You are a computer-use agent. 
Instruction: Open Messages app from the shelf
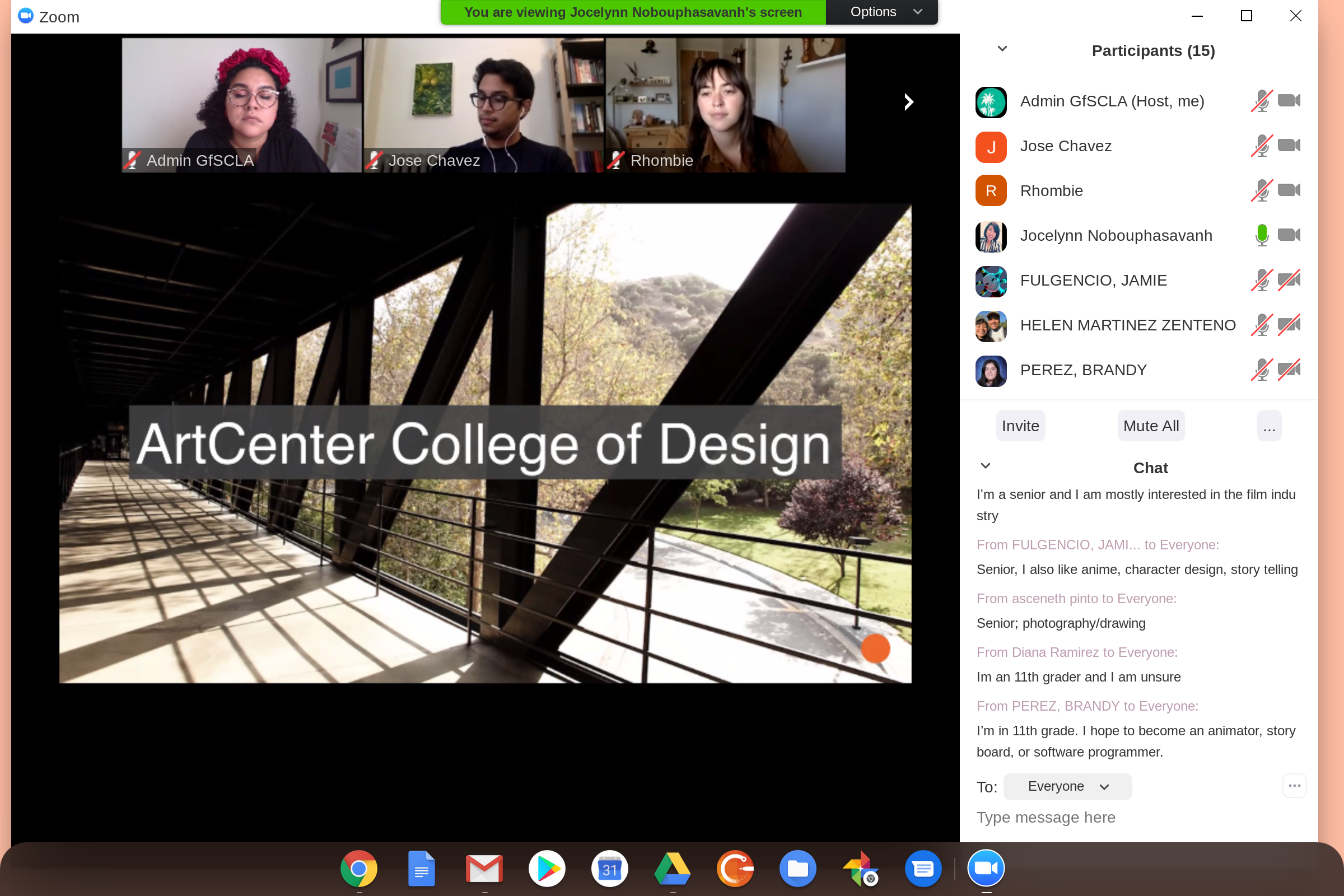click(923, 869)
